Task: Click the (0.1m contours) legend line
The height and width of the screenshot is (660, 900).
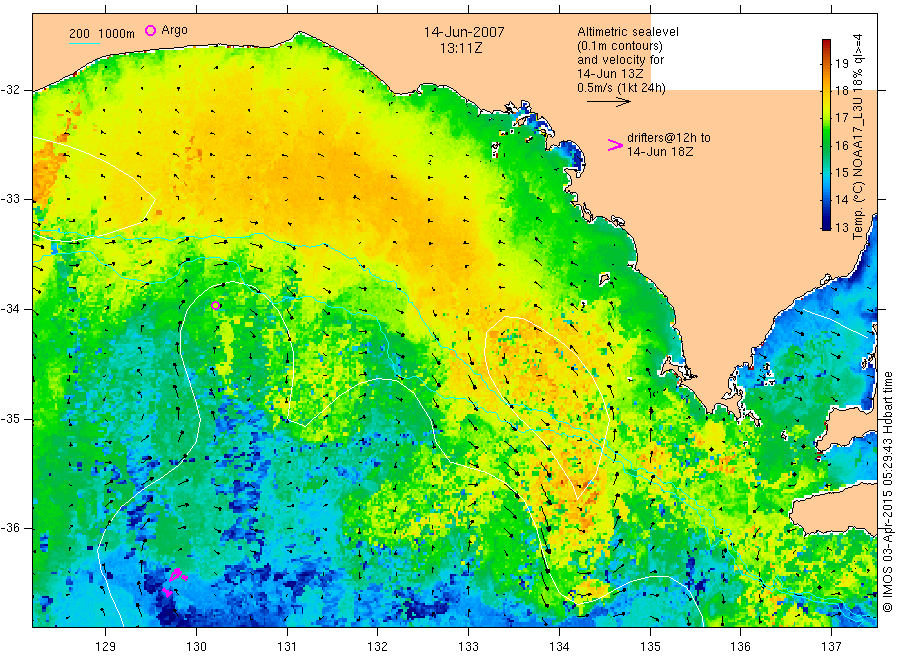Action: point(620,46)
